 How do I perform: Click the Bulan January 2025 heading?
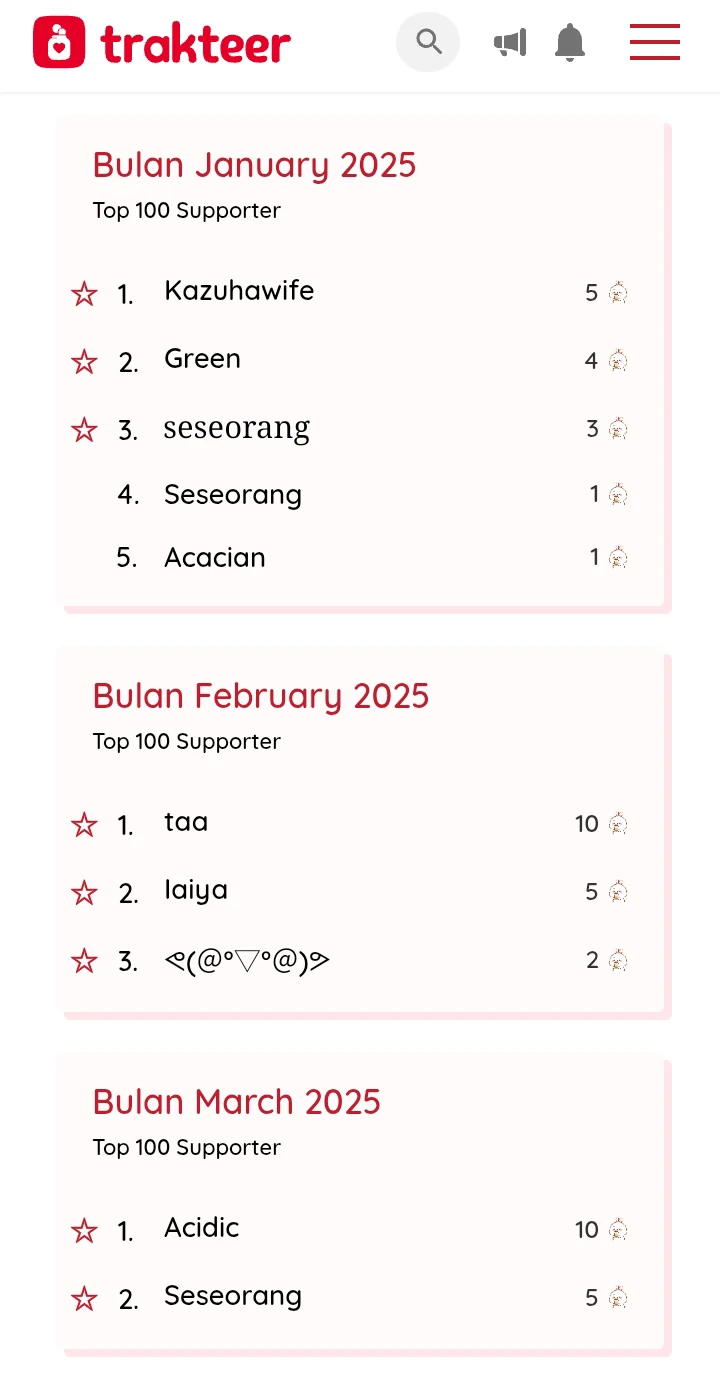tap(254, 165)
